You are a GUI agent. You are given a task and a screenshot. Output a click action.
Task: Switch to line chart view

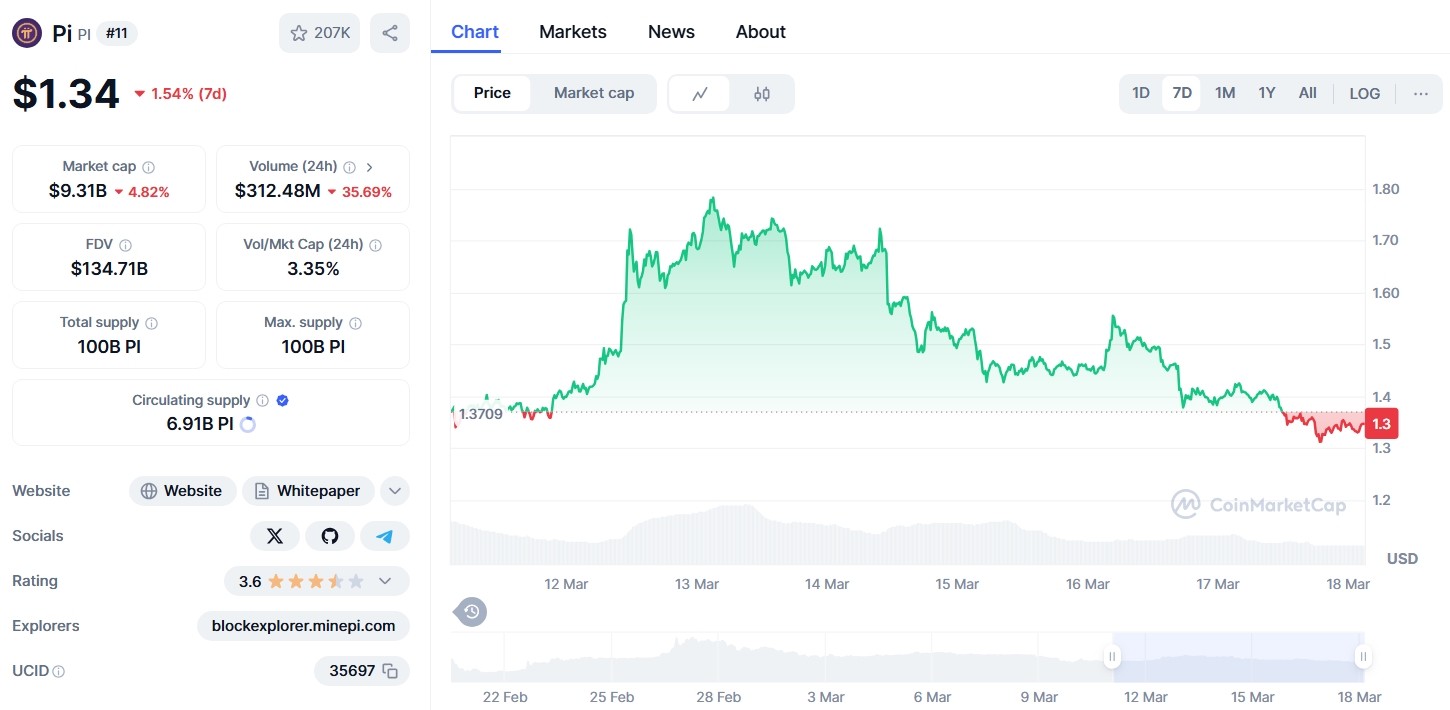[x=700, y=94]
